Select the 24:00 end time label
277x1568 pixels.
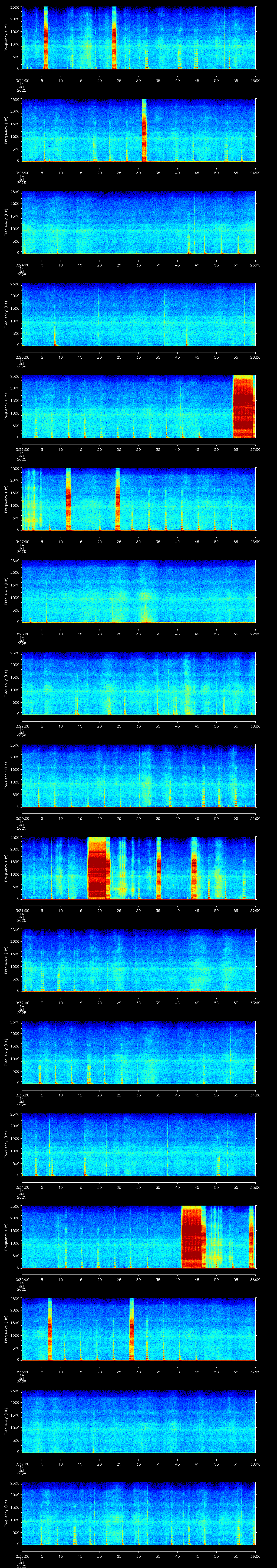[255, 173]
